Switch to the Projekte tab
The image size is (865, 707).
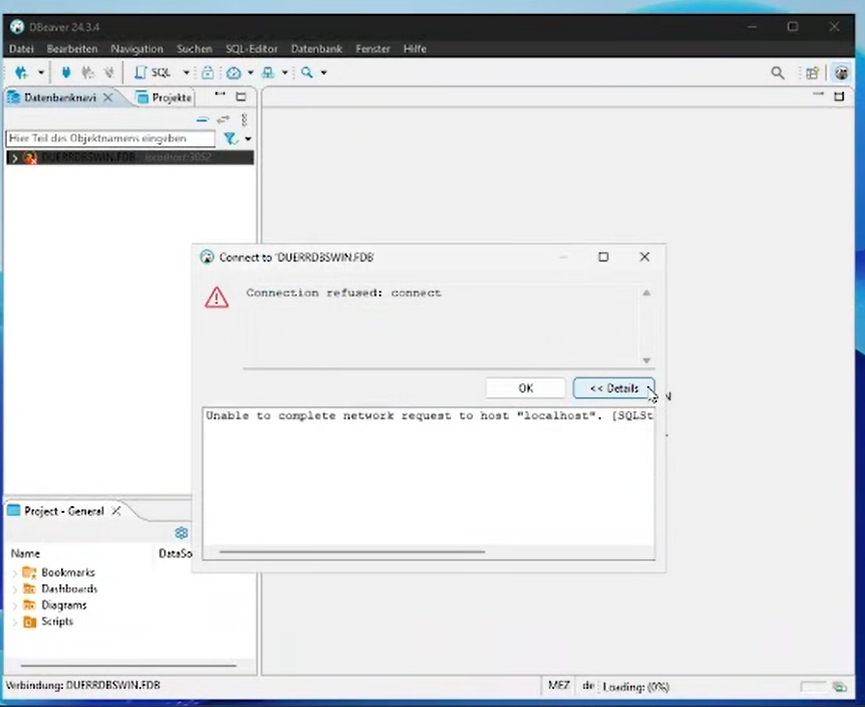(x=170, y=97)
